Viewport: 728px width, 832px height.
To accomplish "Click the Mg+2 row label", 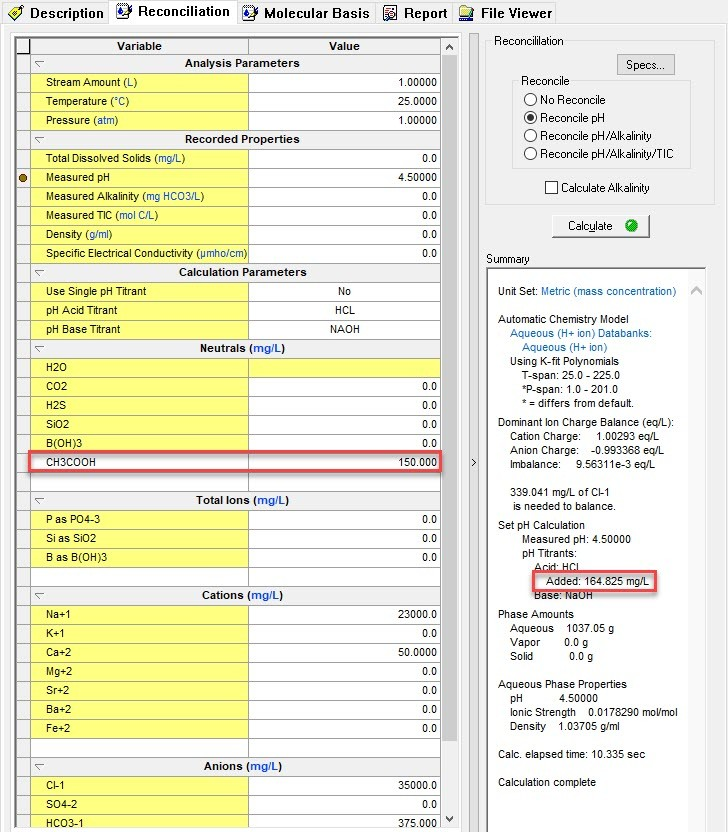I will point(139,672).
